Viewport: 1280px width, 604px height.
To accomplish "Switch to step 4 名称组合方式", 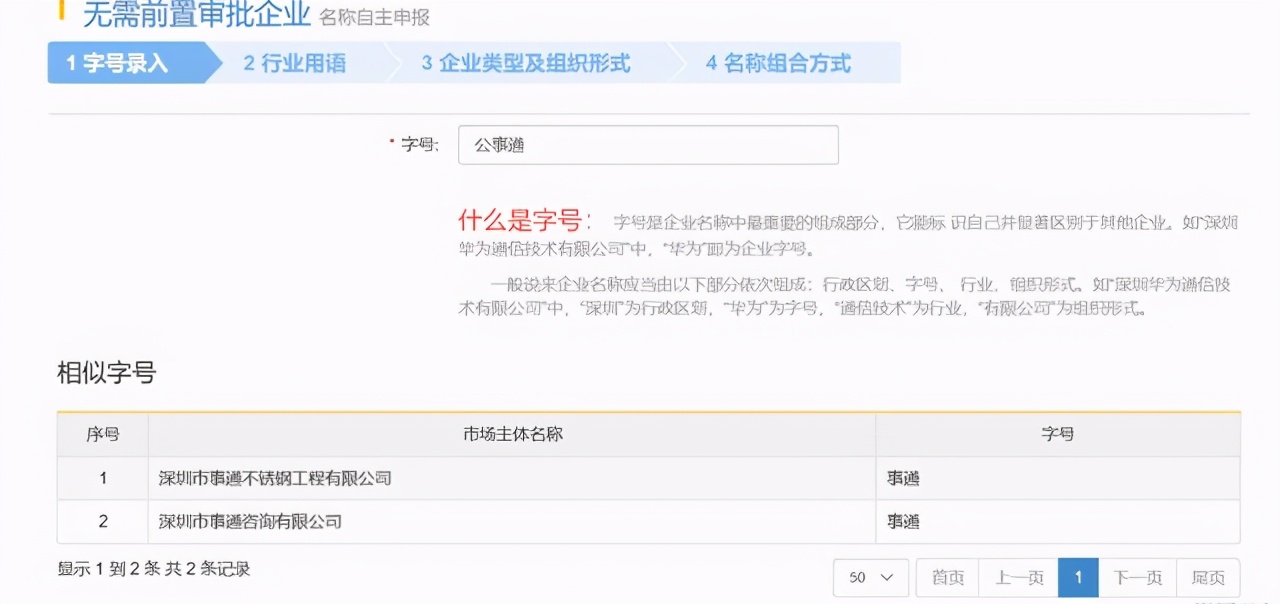I will click(x=778, y=63).
